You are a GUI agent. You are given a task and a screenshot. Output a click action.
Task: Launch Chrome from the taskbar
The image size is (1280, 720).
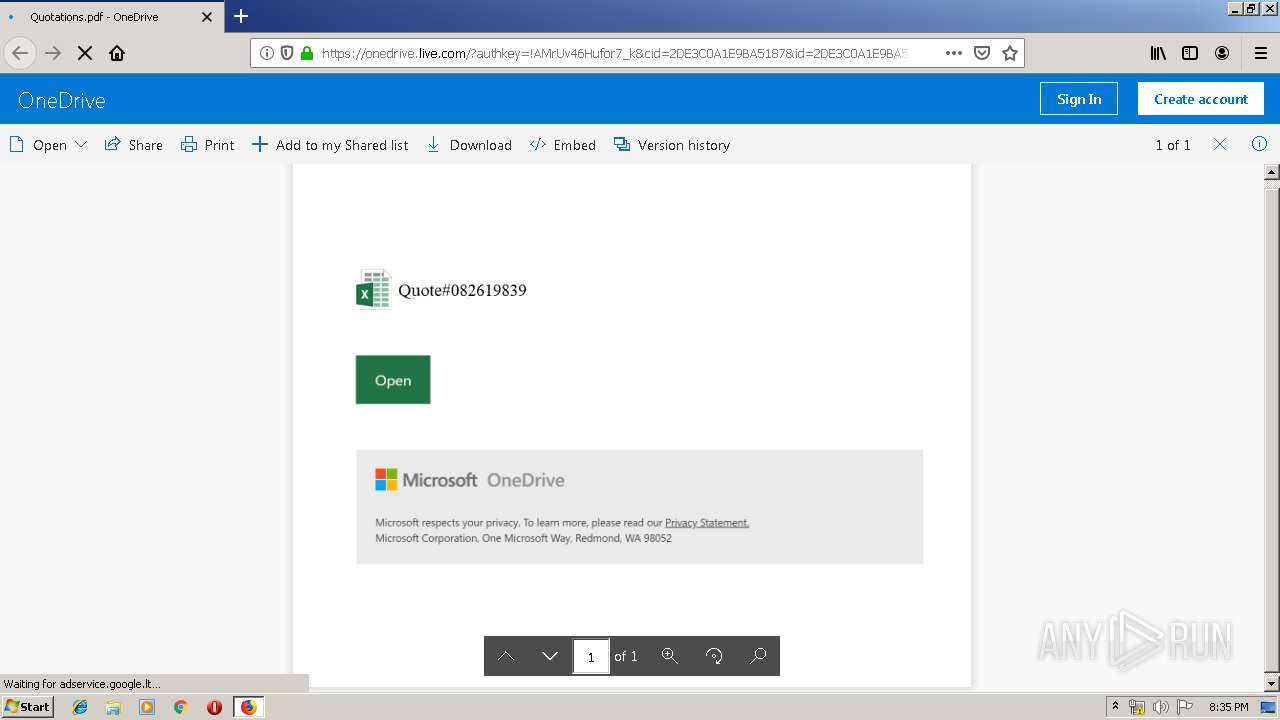pos(180,707)
